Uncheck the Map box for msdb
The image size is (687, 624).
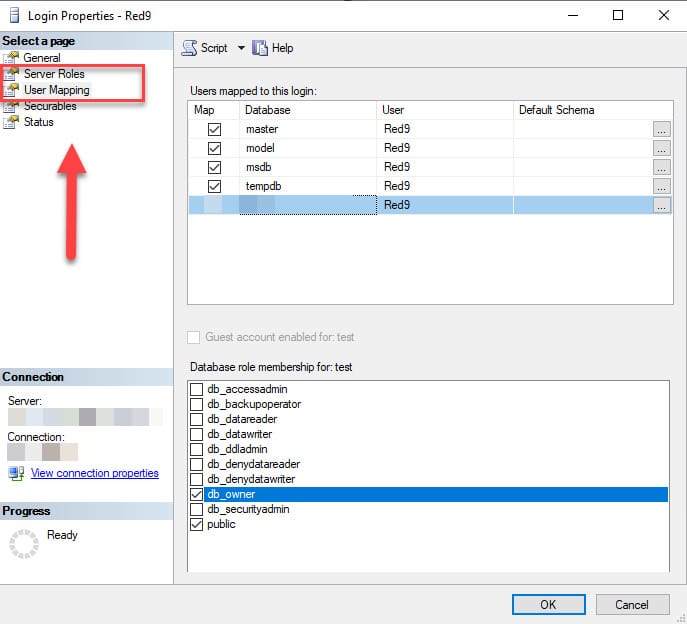click(x=214, y=167)
